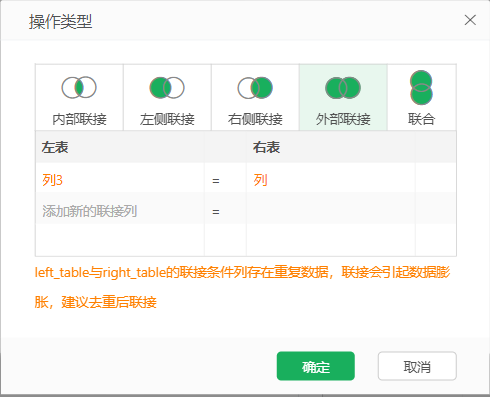The width and height of the screenshot is (490, 397).
Task: Choose the 联合 union icon
Action: pos(421,88)
